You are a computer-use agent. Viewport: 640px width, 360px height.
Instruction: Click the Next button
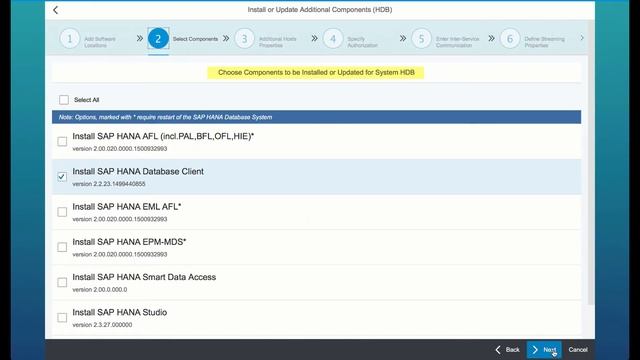pyautogui.click(x=544, y=350)
